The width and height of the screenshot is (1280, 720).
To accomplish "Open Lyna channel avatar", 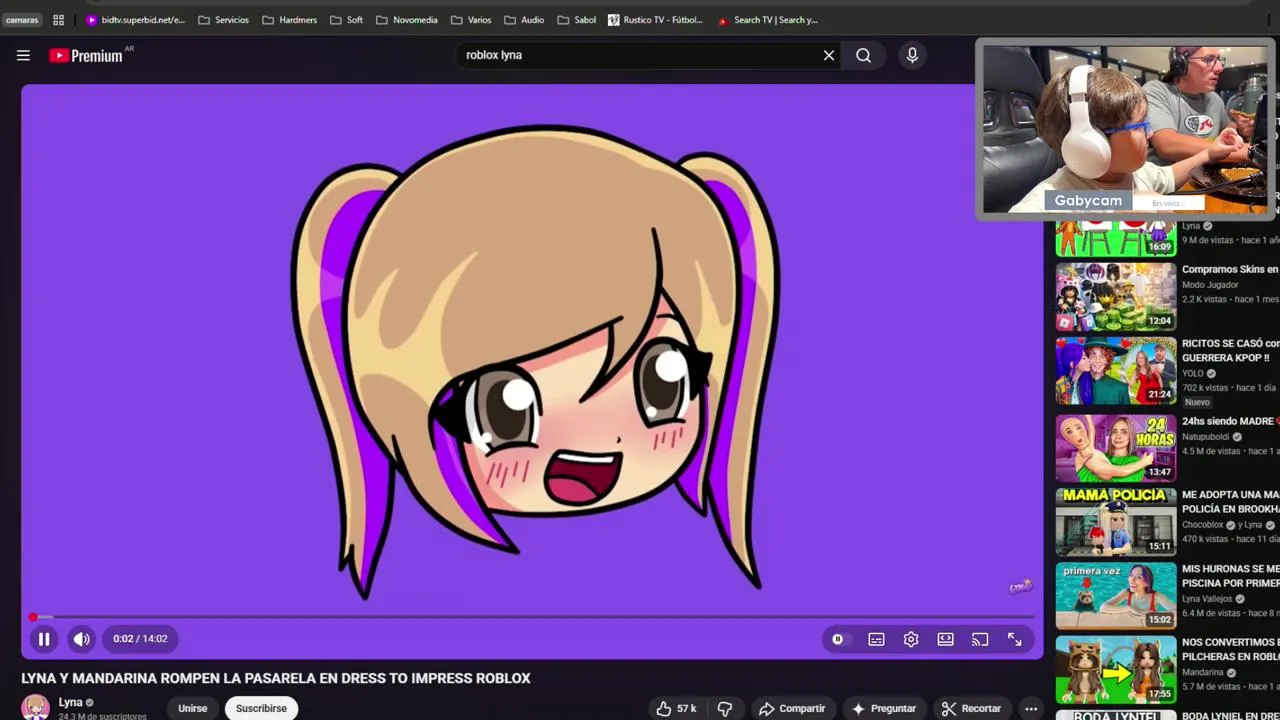I will (36, 708).
